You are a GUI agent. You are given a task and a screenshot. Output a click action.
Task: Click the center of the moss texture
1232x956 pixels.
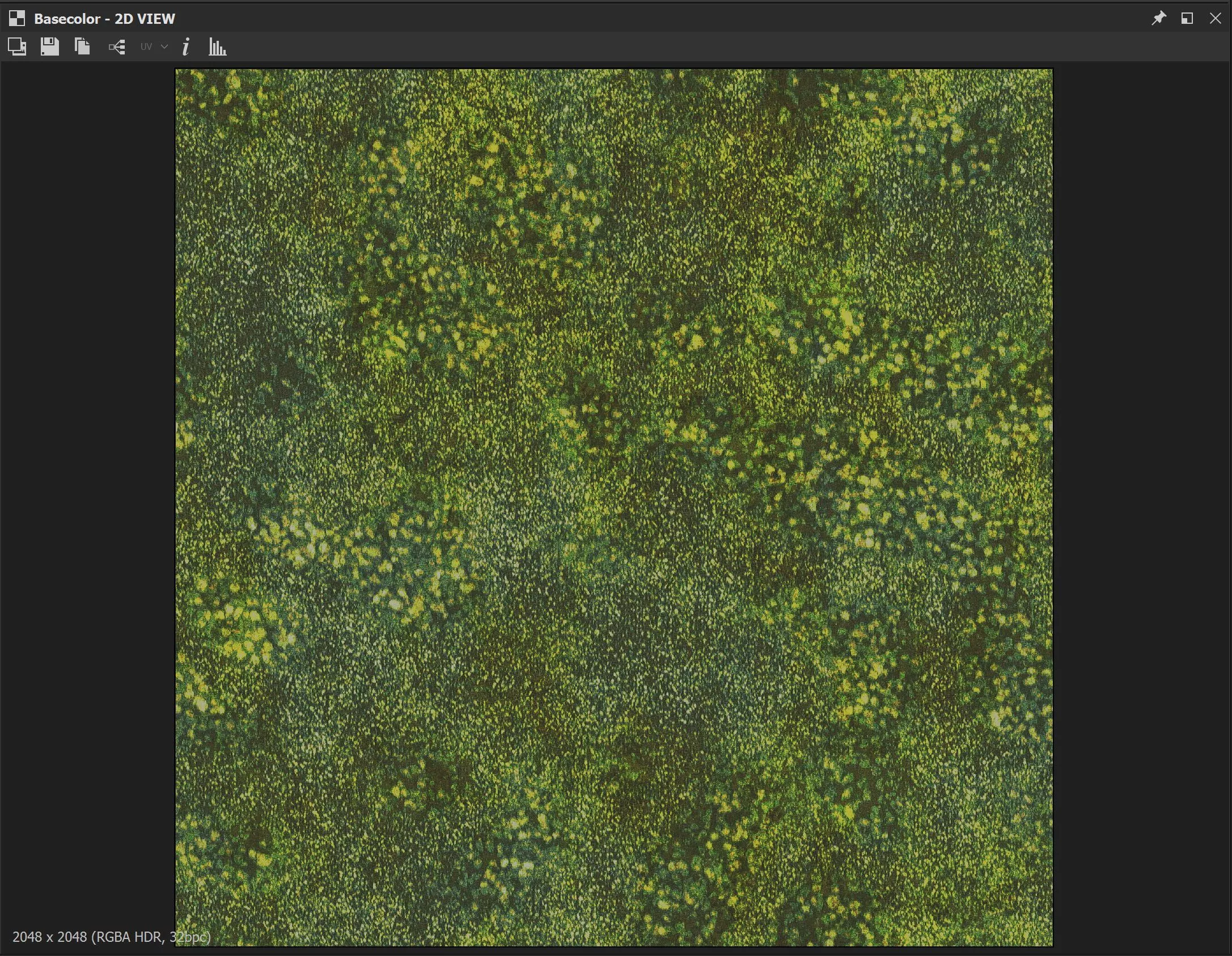coord(614,507)
